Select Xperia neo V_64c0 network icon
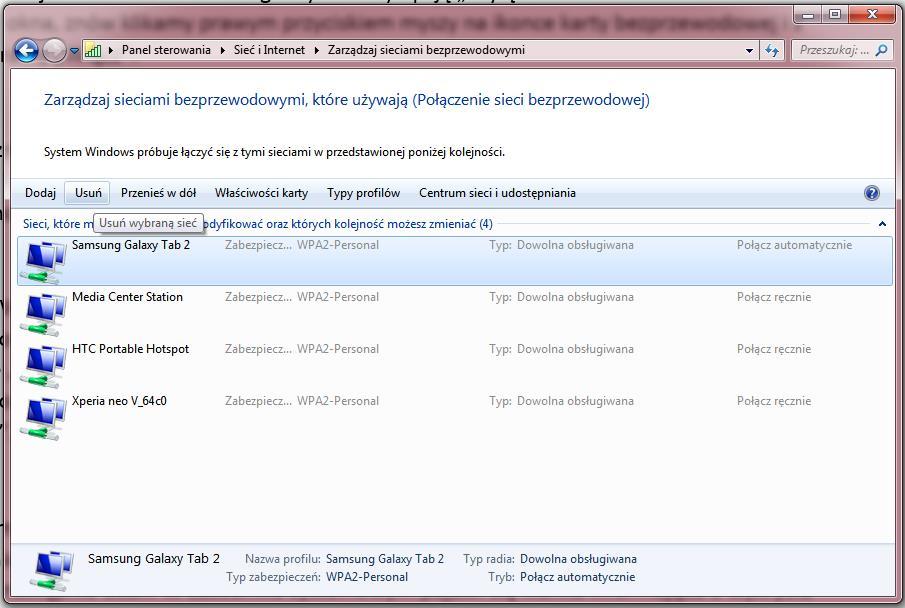 [x=43, y=418]
